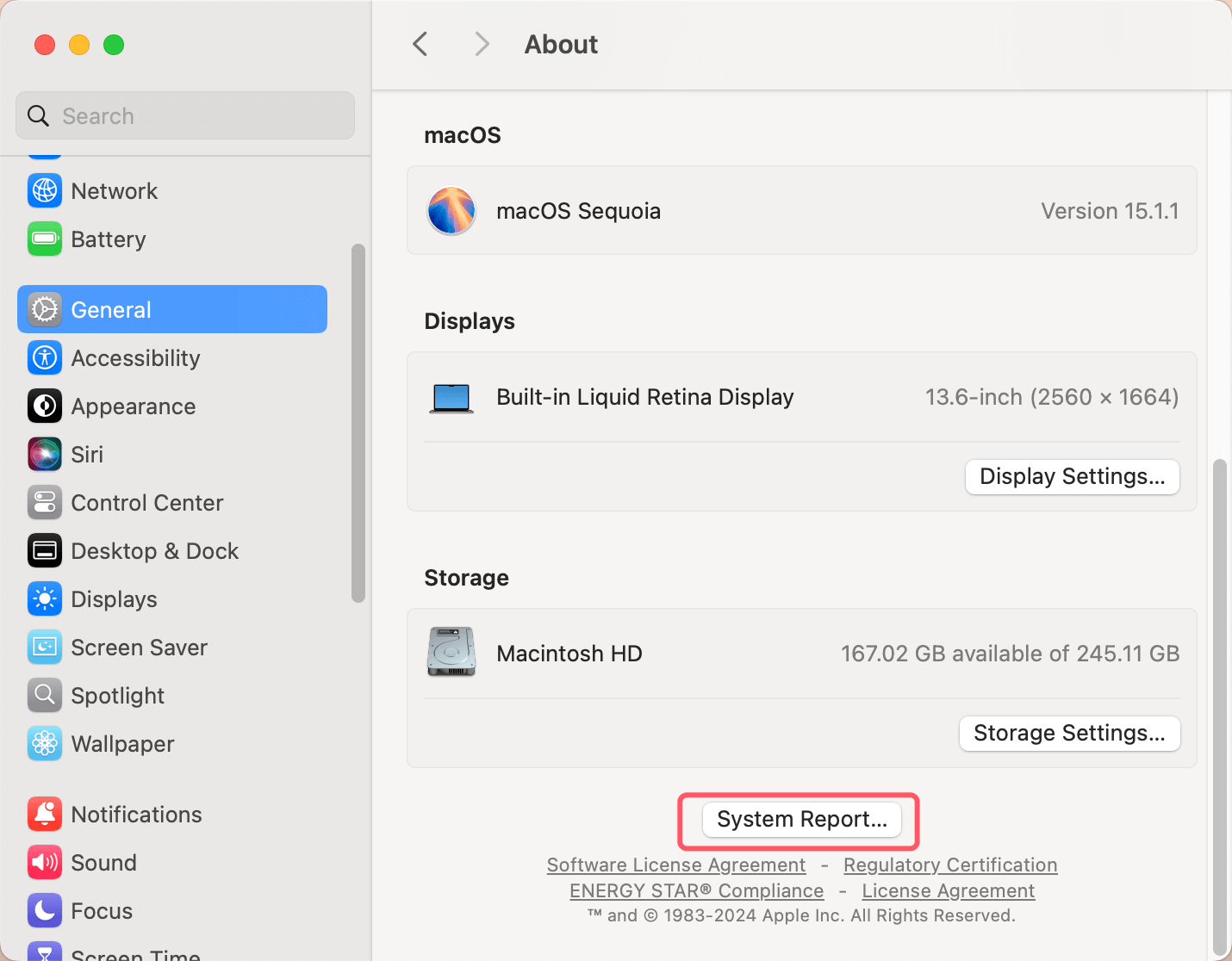Click the Notifications bell icon

tap(45, 814)
